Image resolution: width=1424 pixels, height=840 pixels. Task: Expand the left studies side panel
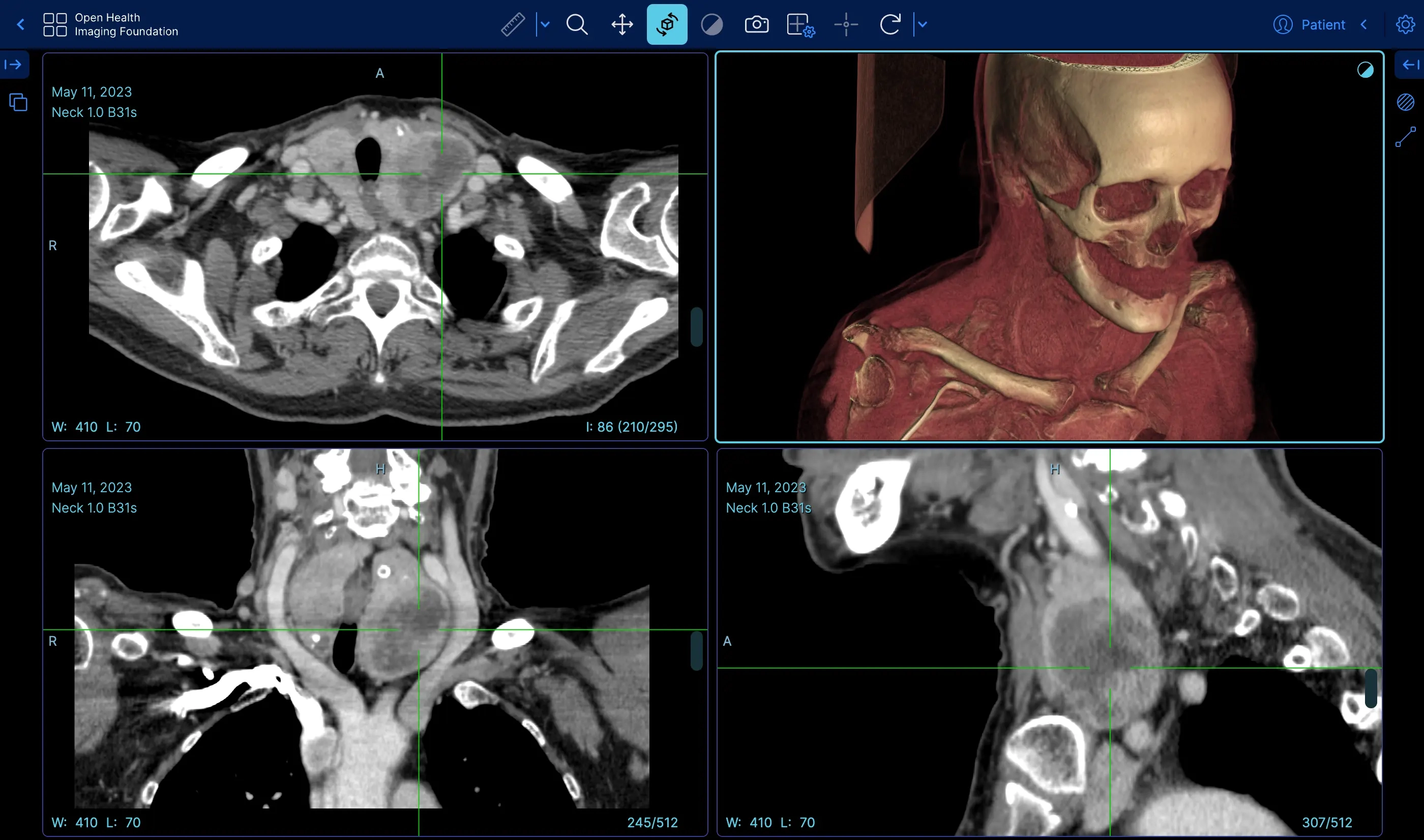point(14,65)
